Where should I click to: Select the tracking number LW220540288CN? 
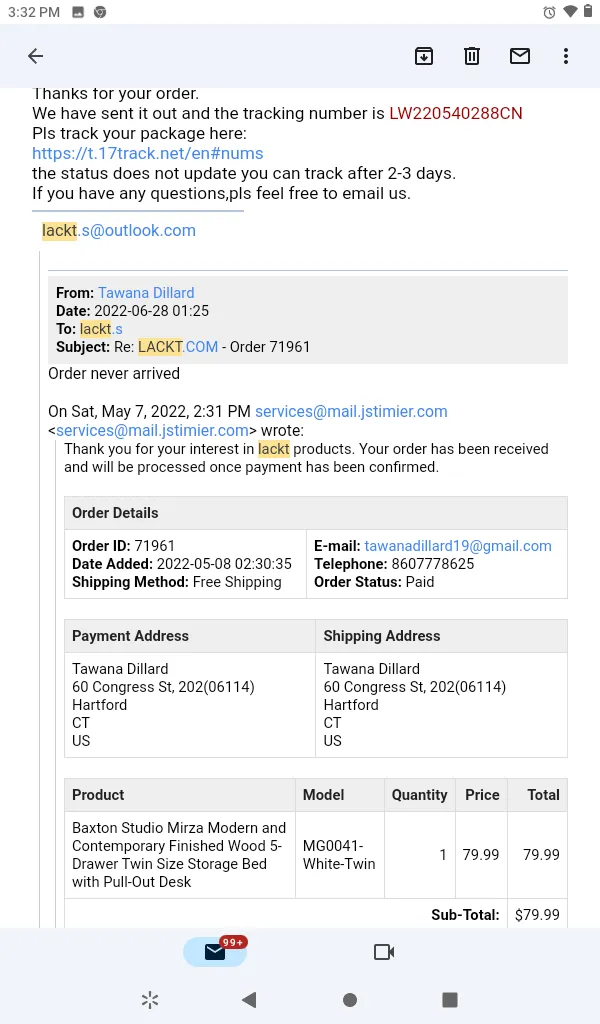(x=456, y=113)
